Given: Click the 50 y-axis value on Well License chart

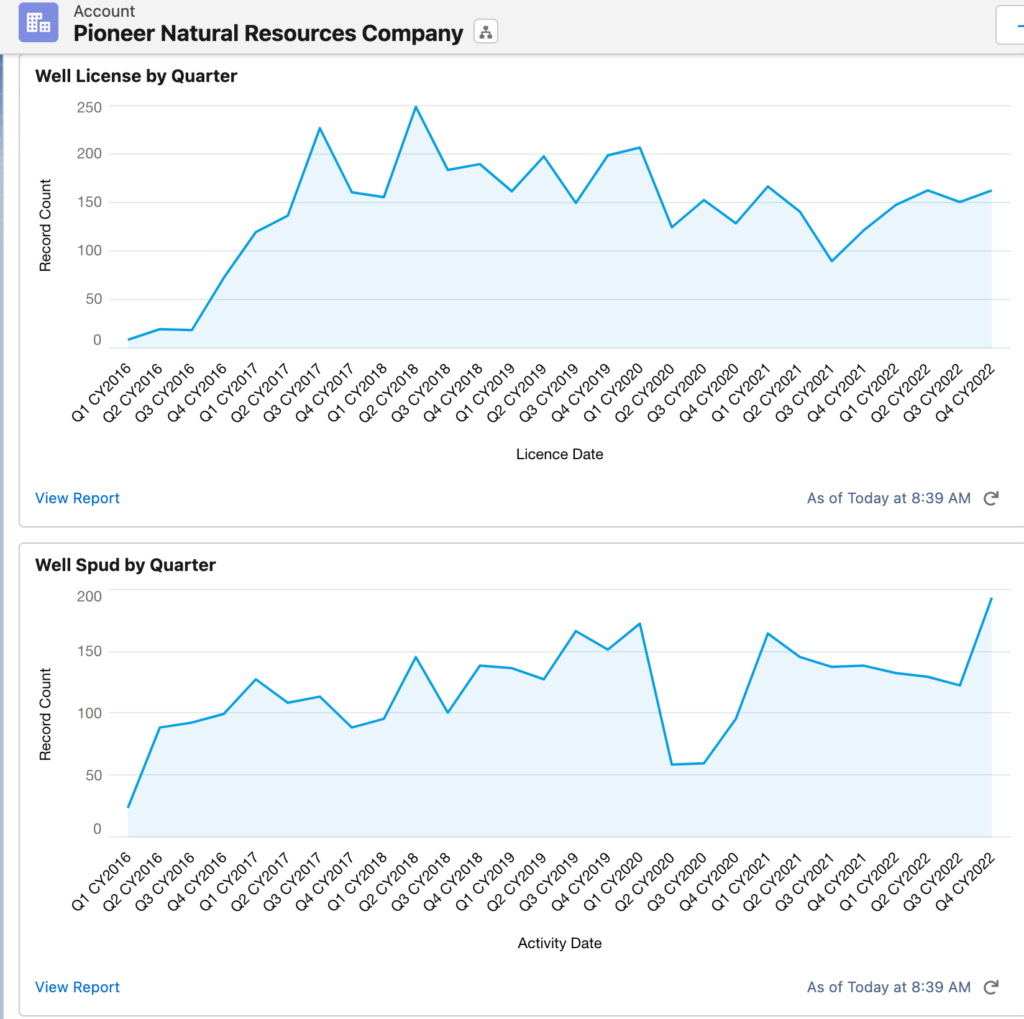Looking at the screenshot, I should coord(93,299).
